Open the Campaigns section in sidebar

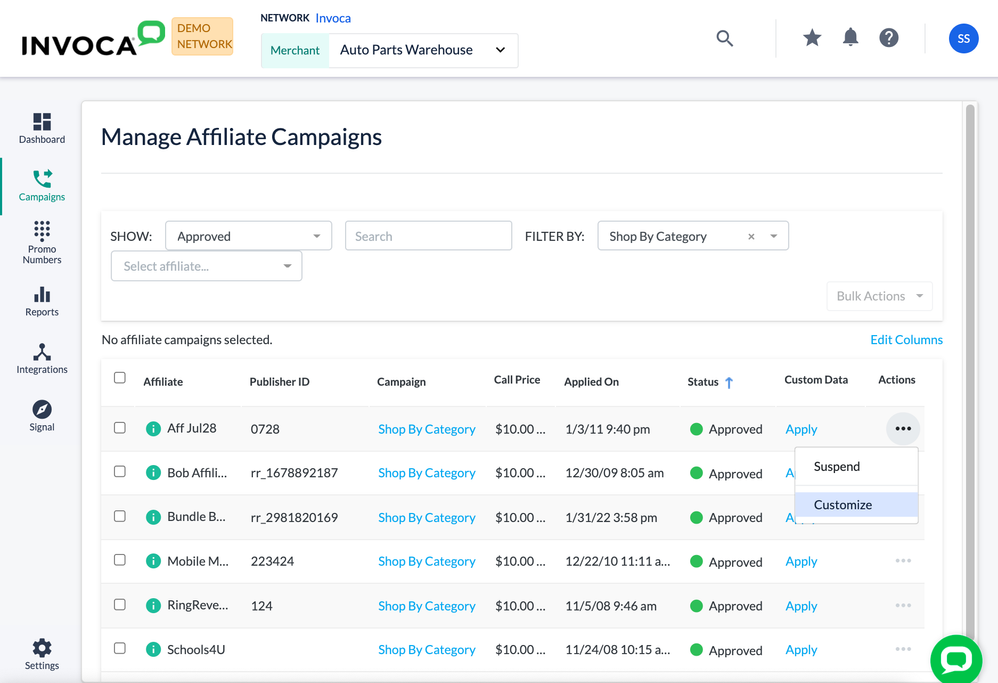point(42,185)
